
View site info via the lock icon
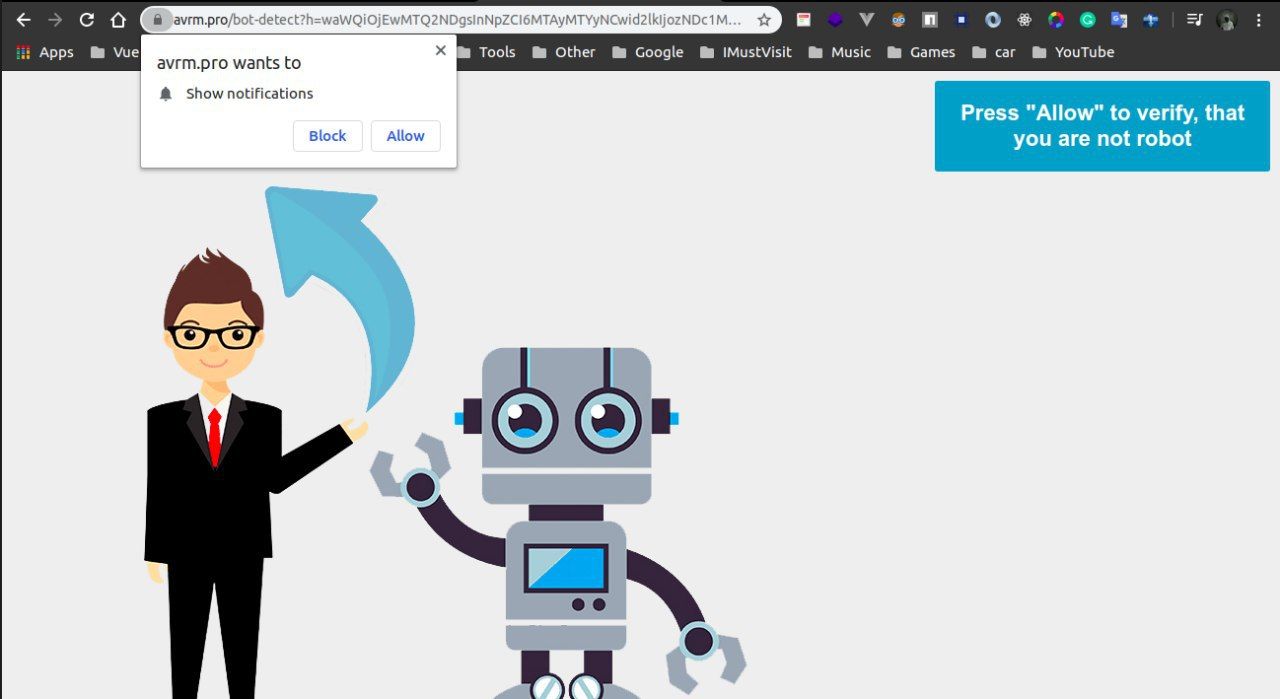coord(157,19)
